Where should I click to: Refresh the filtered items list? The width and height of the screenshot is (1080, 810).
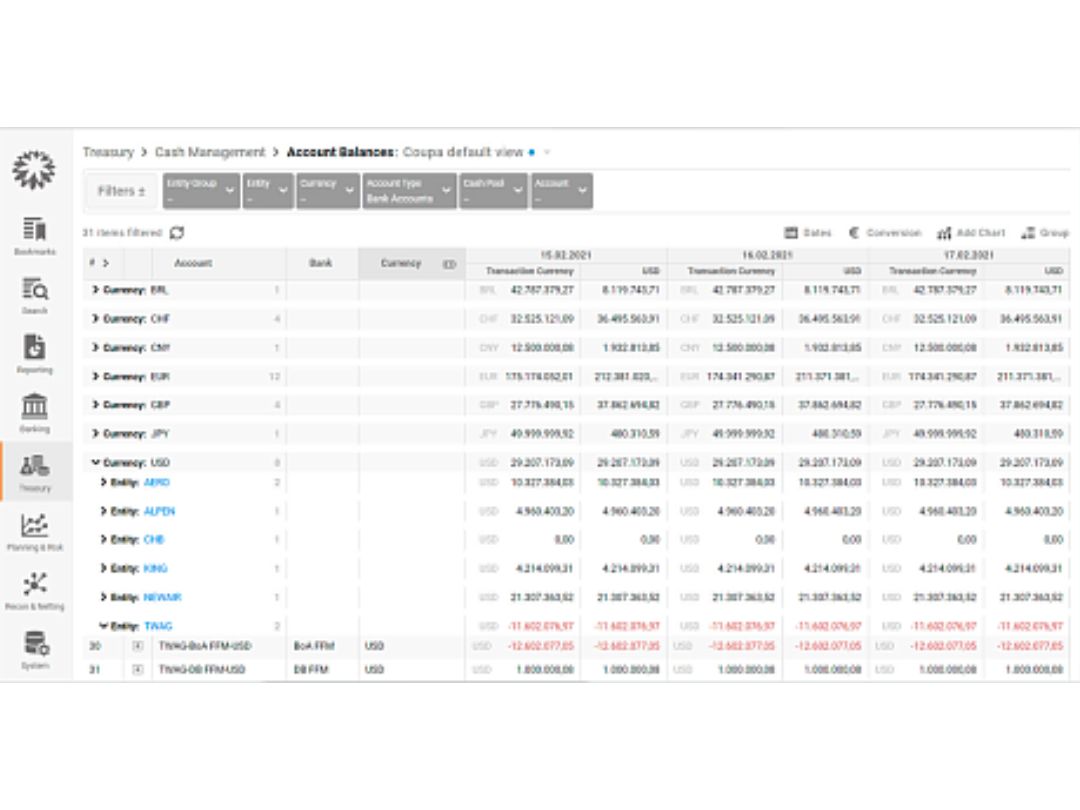177,233
